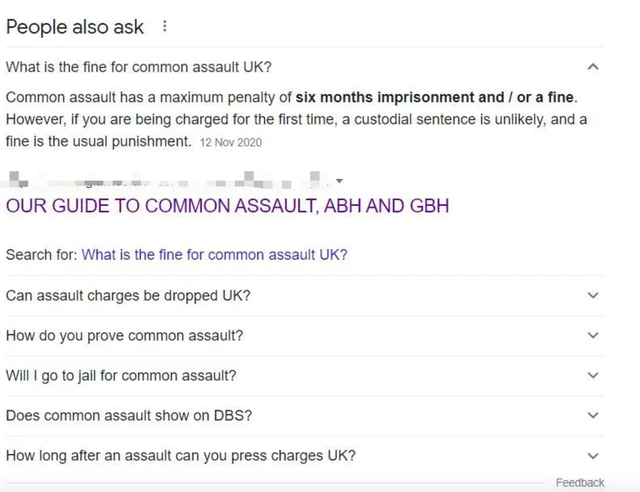Expand chevron for 'How do you prove common assault?'

(x=593, y=336)
